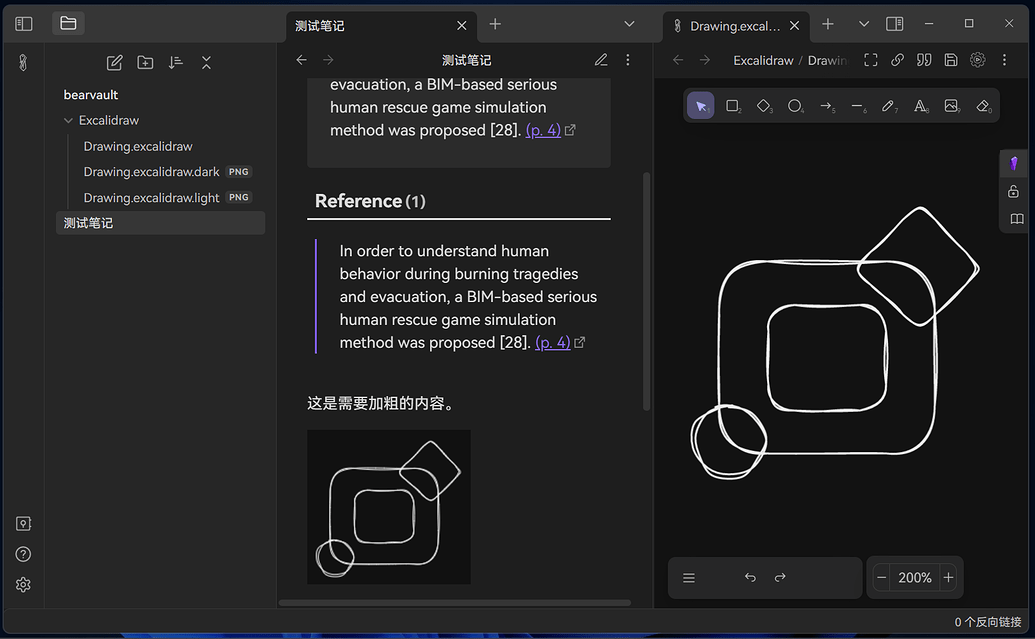The image size is (1035, 639).
Task: Increase zoom beyond 200% with plus
Action: tap(947, 577)
